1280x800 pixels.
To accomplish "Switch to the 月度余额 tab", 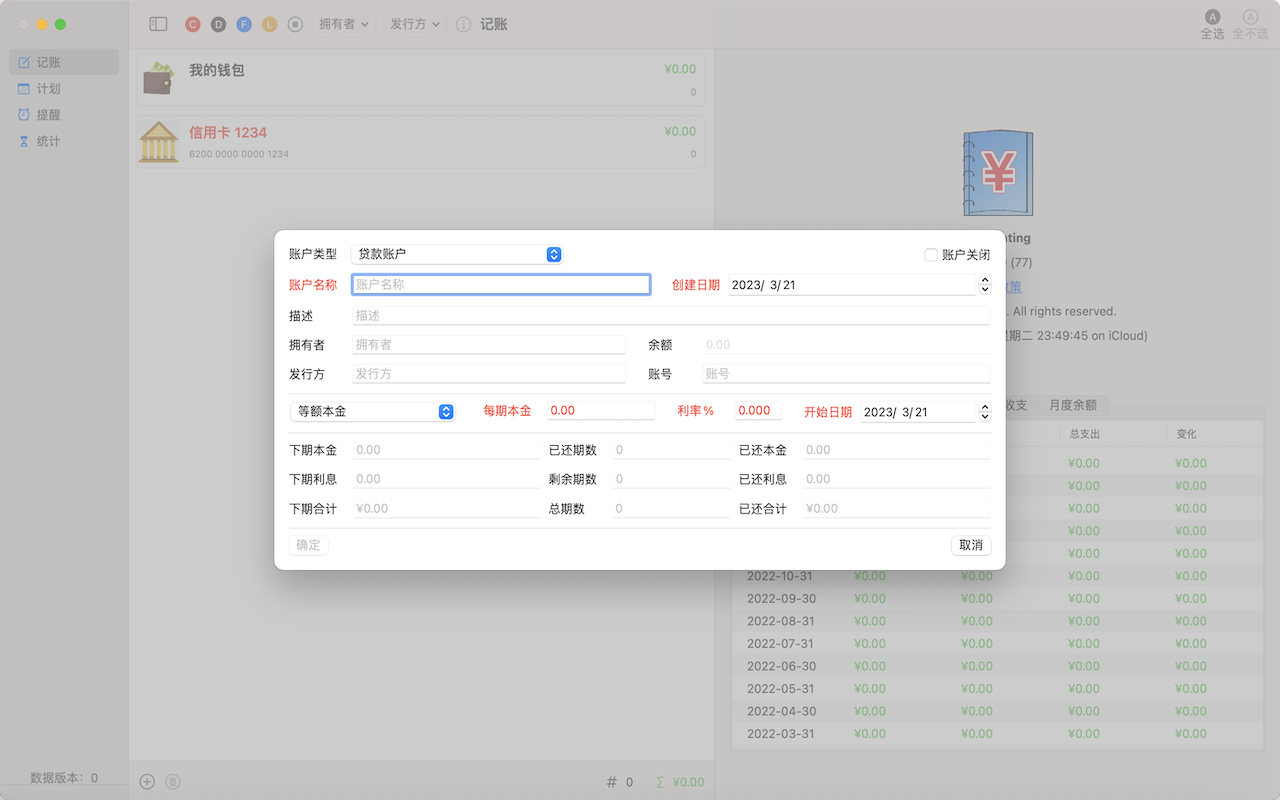I will [1073, 405].
